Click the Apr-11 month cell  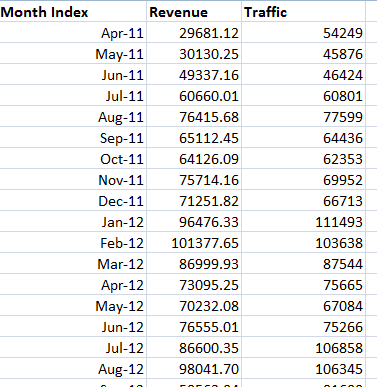tap(73, 33)
